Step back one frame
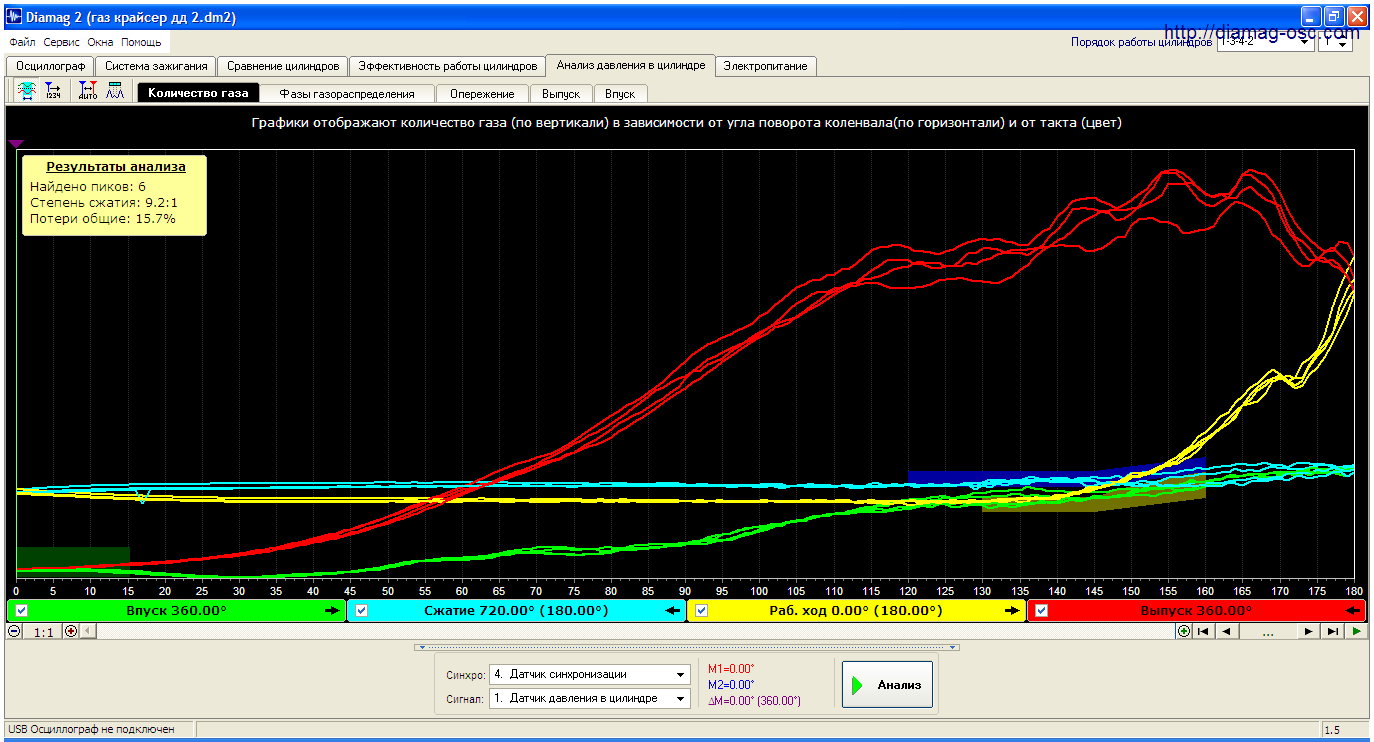Image resolution: width=1374 pixels, height=742 pixels. tap(1227, 631)
